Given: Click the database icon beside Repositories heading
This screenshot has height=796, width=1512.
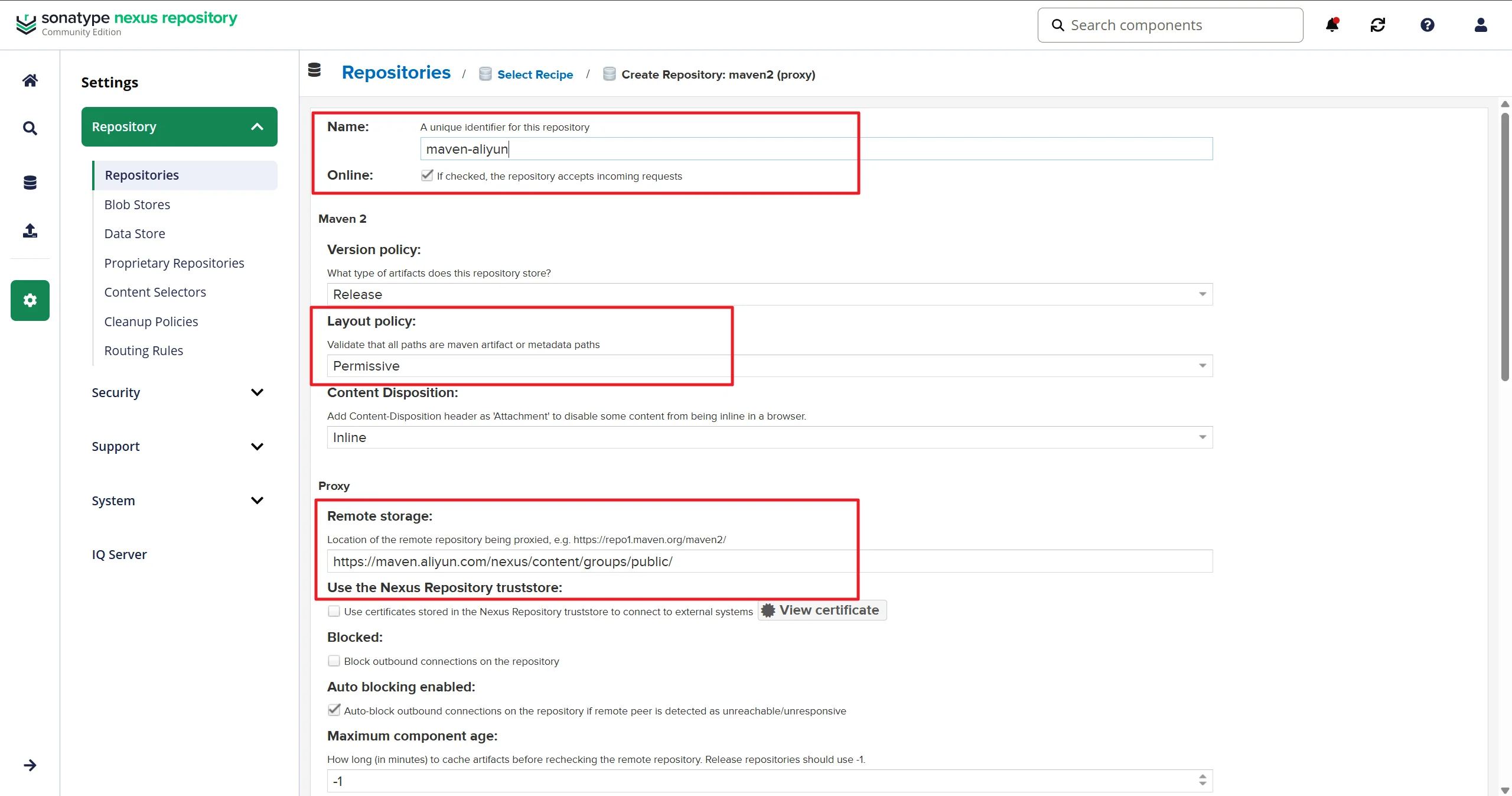Looking at the screenshot, I should (315, 70).
